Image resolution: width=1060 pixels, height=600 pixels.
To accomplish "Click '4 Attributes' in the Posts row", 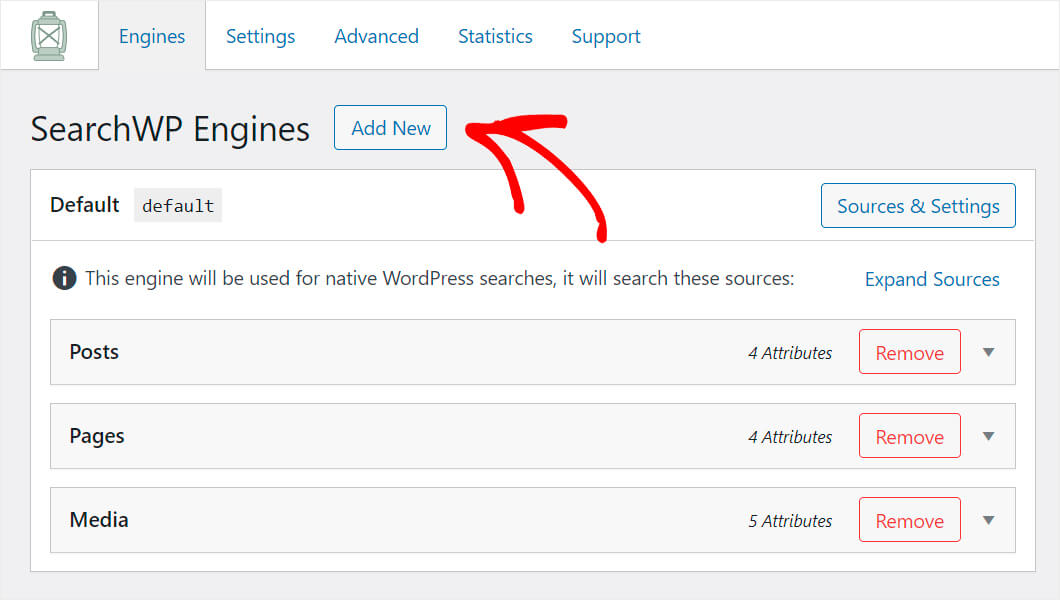I will (x=790, y=353).
